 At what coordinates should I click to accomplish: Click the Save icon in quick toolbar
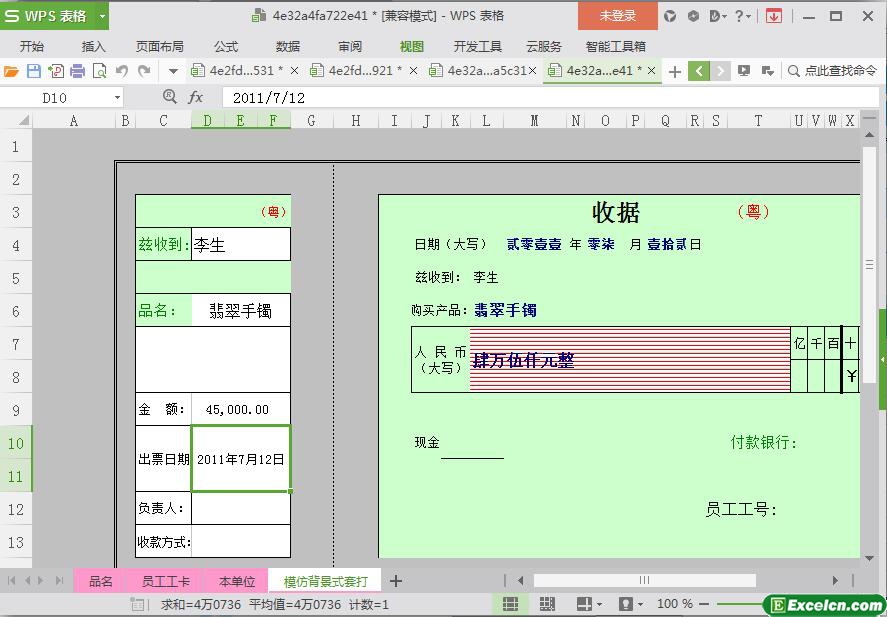tap(34, 71)
